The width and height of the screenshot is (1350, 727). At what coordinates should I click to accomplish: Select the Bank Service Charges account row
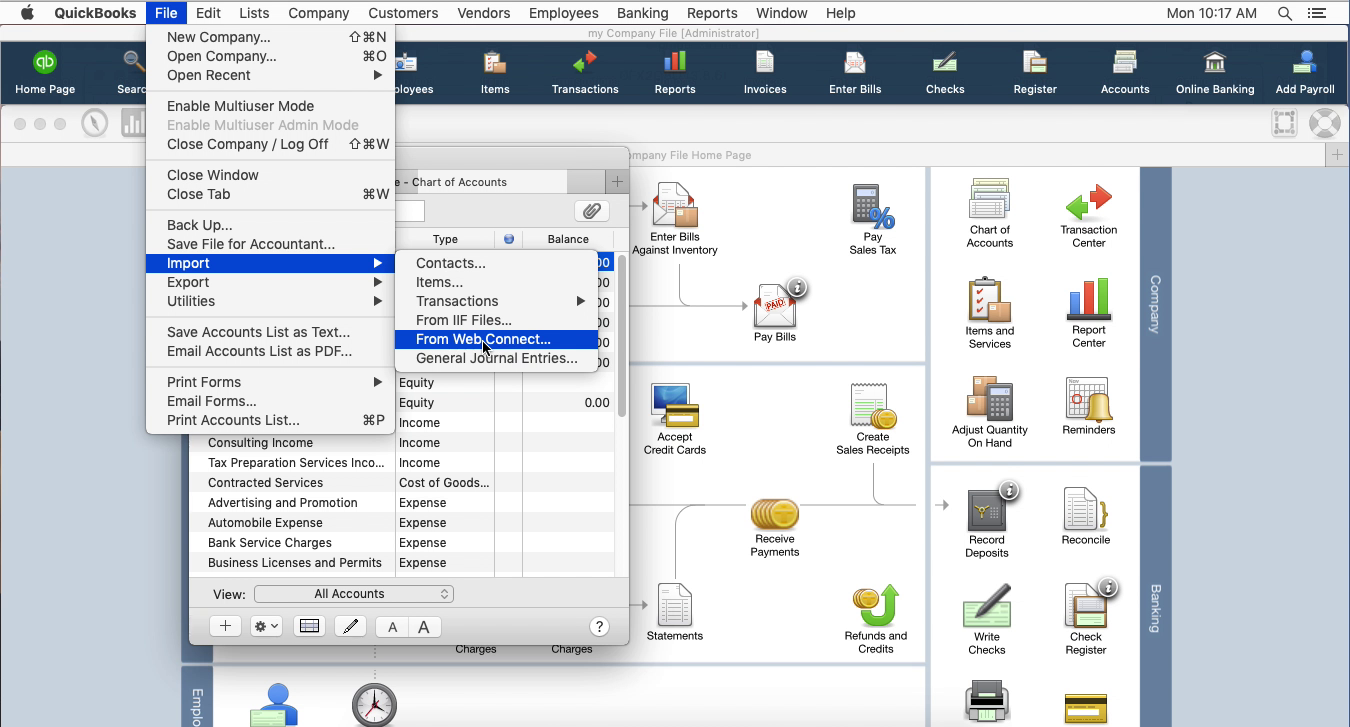coord(402,542)
